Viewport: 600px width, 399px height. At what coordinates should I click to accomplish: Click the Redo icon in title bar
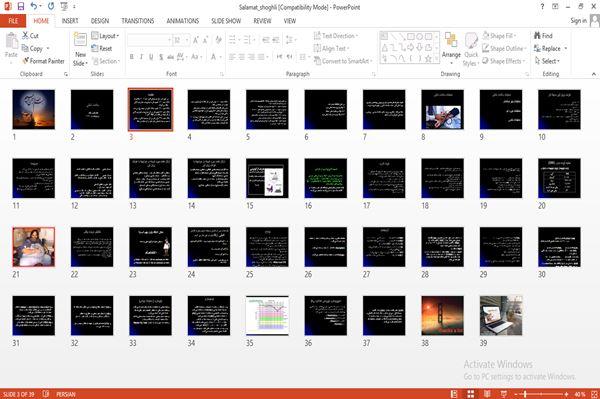(51, 6)
